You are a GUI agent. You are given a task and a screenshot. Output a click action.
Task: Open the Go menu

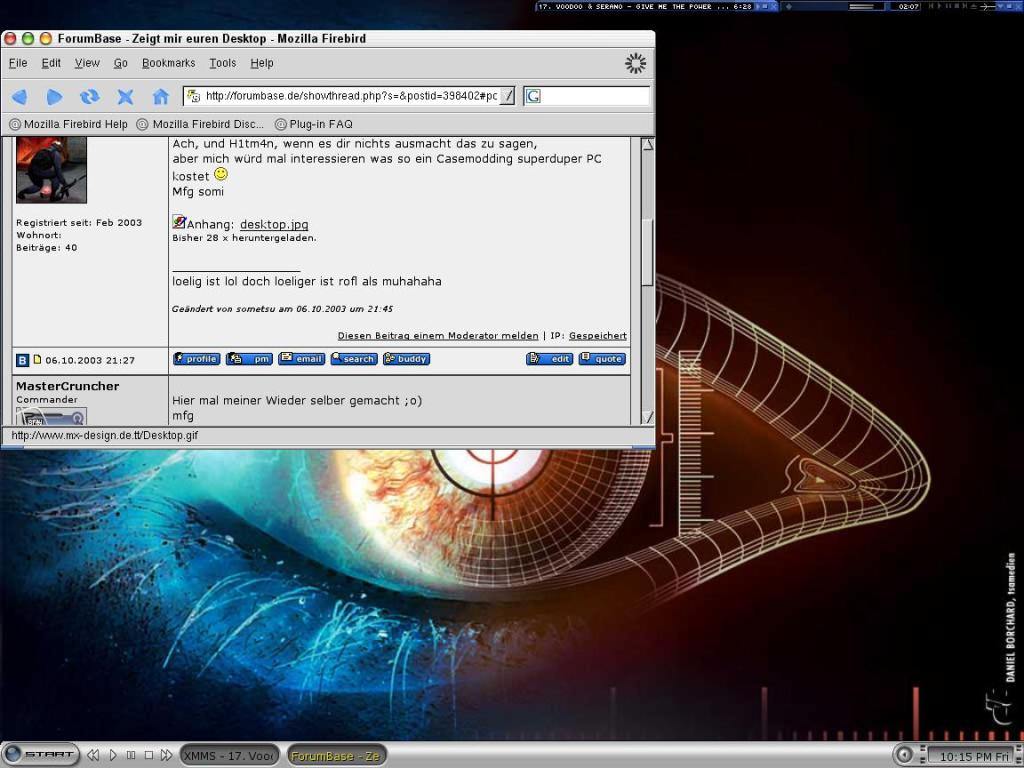tap(121, 63)
